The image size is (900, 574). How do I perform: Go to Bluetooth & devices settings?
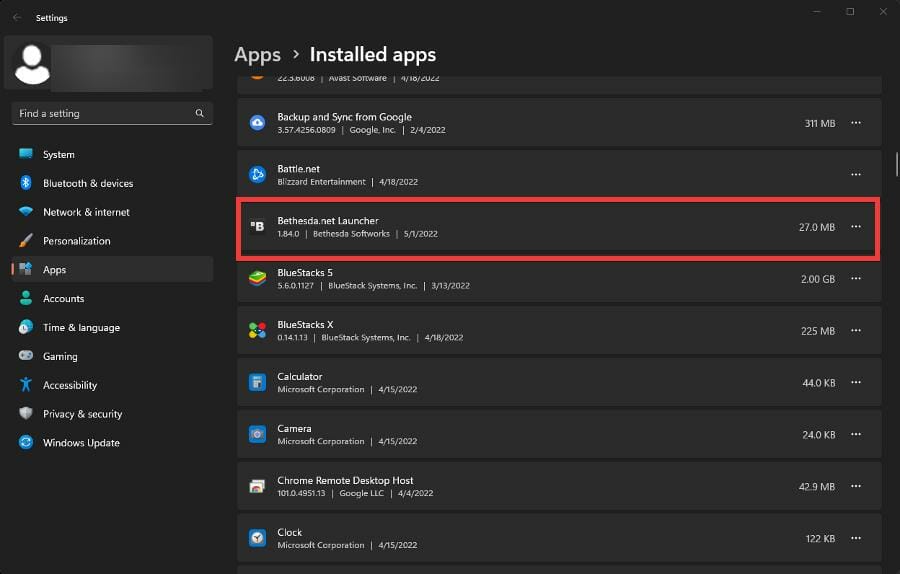pyautogui.click(x=87, y=184)
